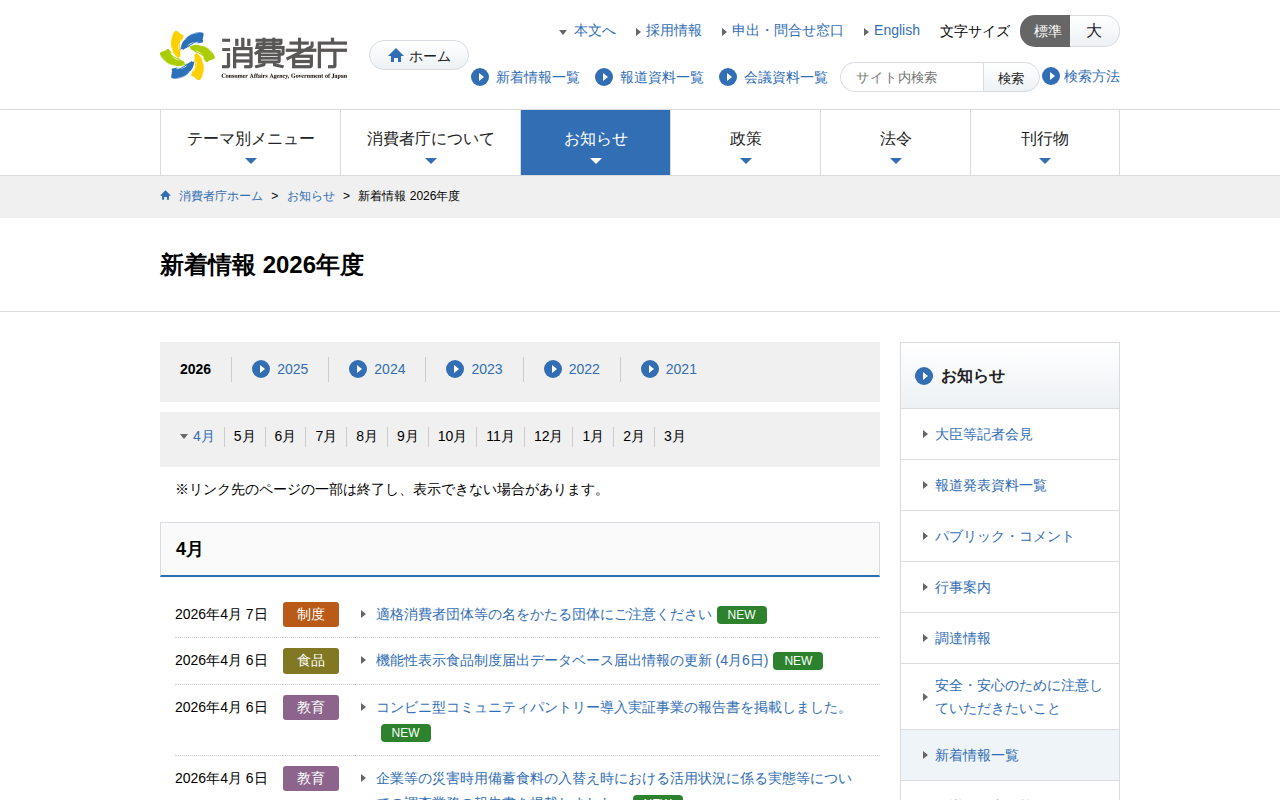The width and height of the screenshot is (1280, 800).
Task: Switch font size to 大
Action: pyautogui.click(x=1094, y=31)
